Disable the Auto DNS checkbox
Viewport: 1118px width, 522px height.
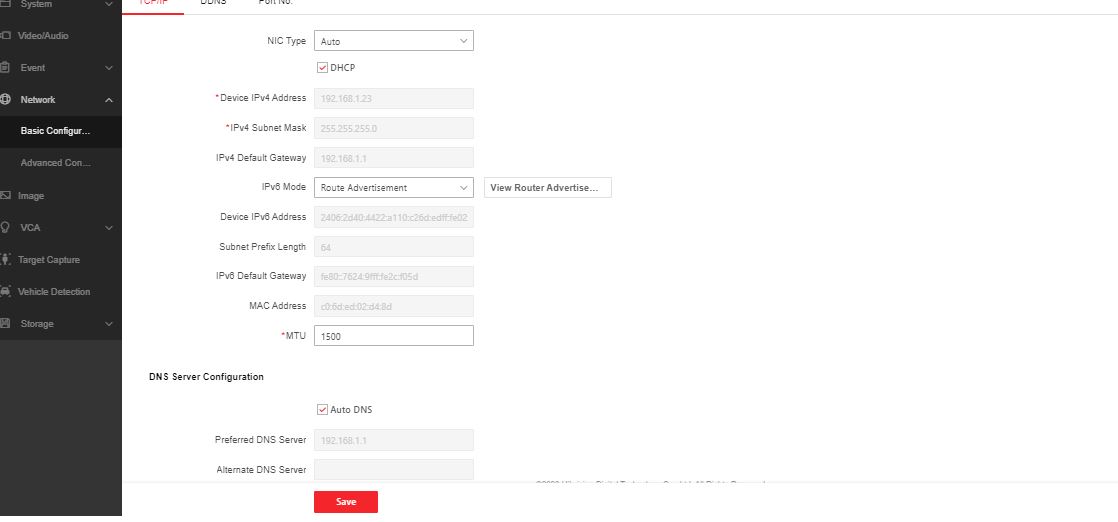[322, 410]
